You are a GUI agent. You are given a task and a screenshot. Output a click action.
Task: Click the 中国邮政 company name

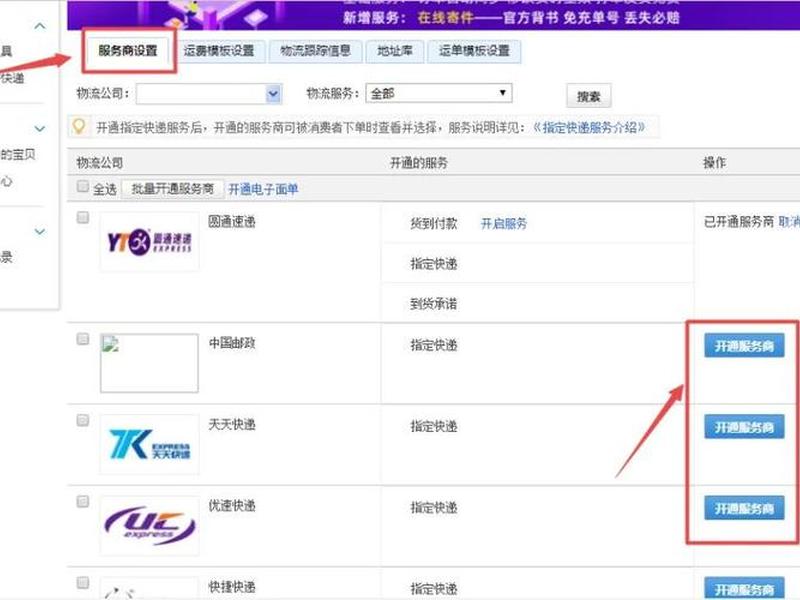(232, 343)
